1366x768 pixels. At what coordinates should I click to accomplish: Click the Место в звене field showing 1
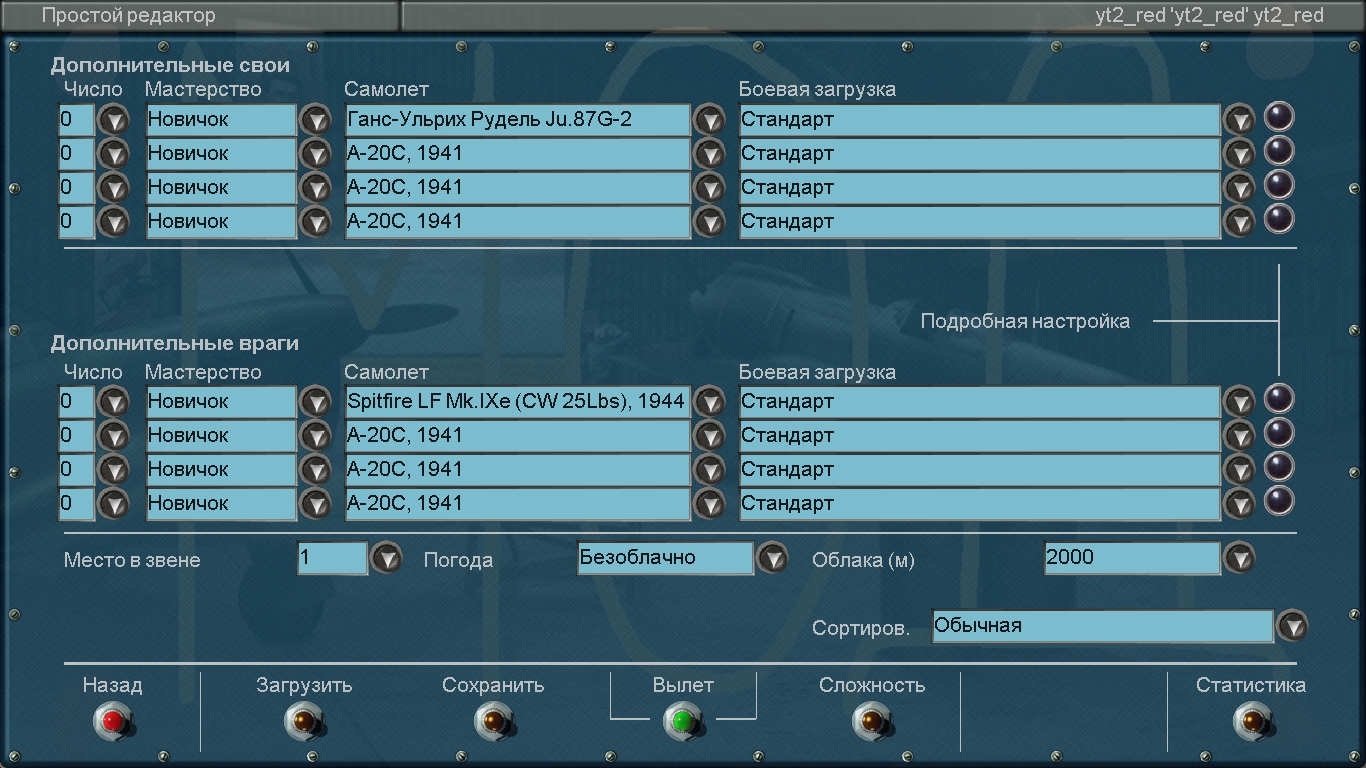[332, 558]
